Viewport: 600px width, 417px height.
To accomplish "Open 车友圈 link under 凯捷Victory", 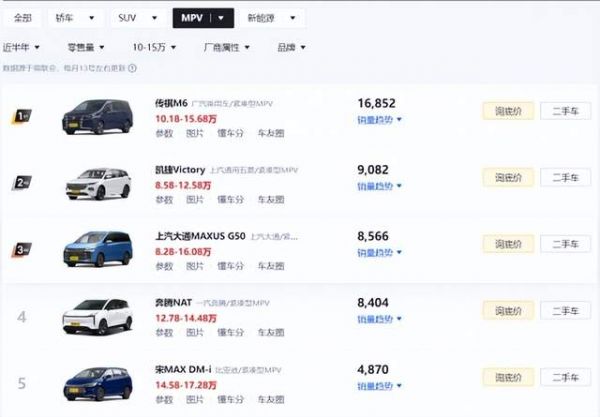I will (x=271, y=199).
